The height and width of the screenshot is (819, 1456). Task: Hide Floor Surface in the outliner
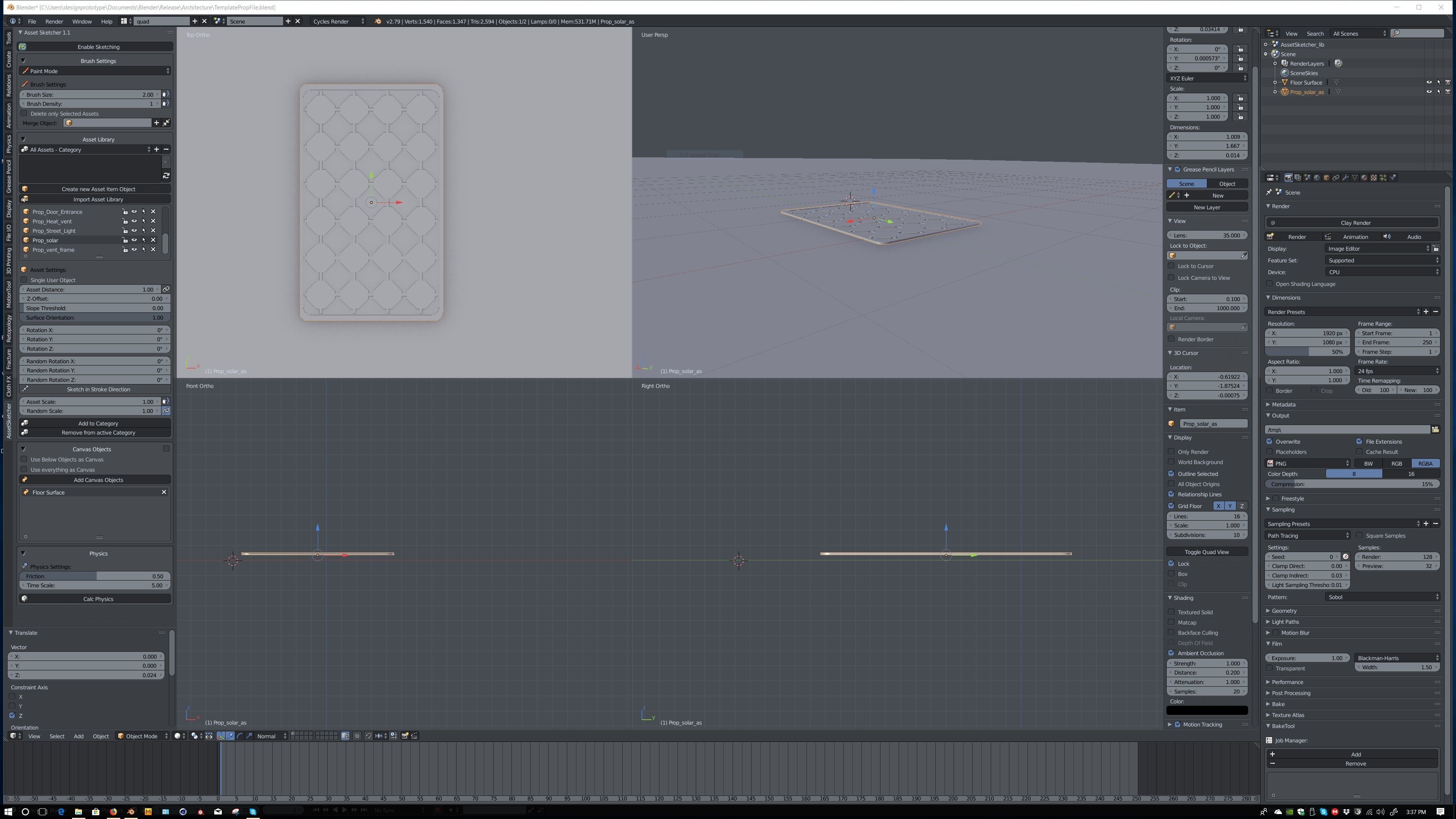pyautogui.click(x=1429, y=83)
